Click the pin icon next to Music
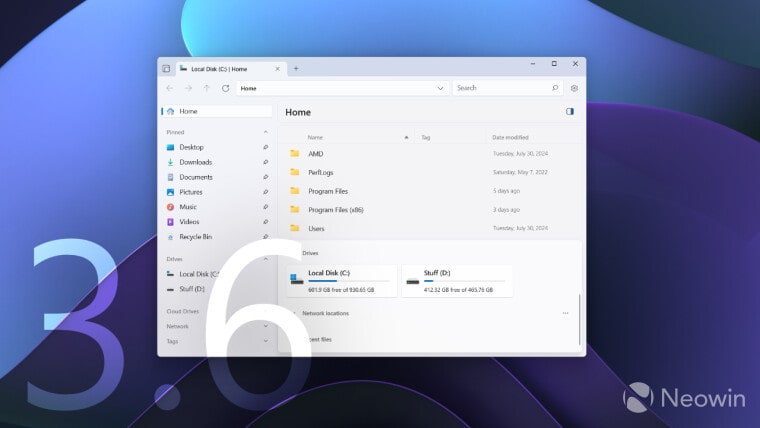760x428 pixels. point(266,207)
